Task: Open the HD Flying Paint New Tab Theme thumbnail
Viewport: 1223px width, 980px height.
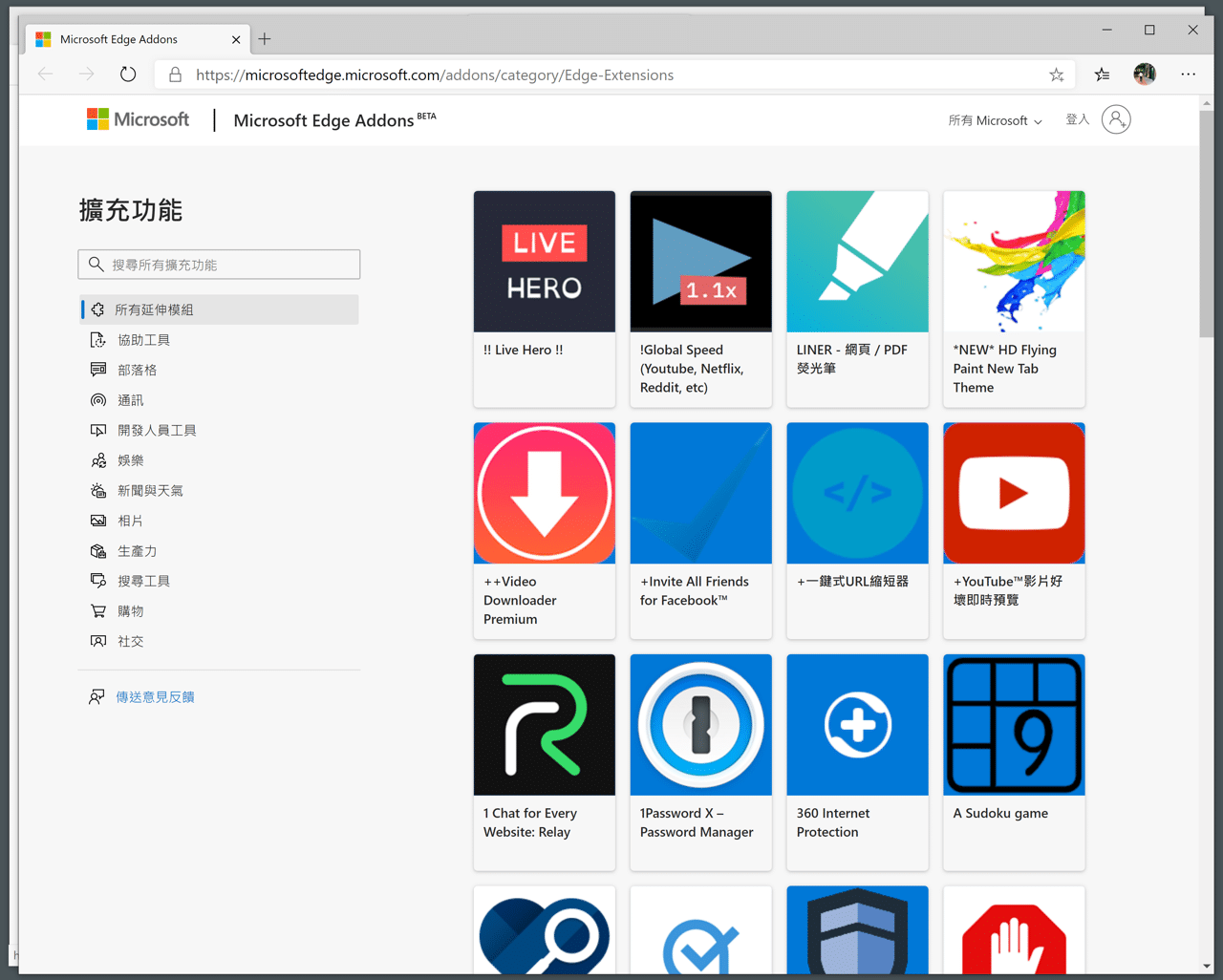Action: tap(1015, 262)
